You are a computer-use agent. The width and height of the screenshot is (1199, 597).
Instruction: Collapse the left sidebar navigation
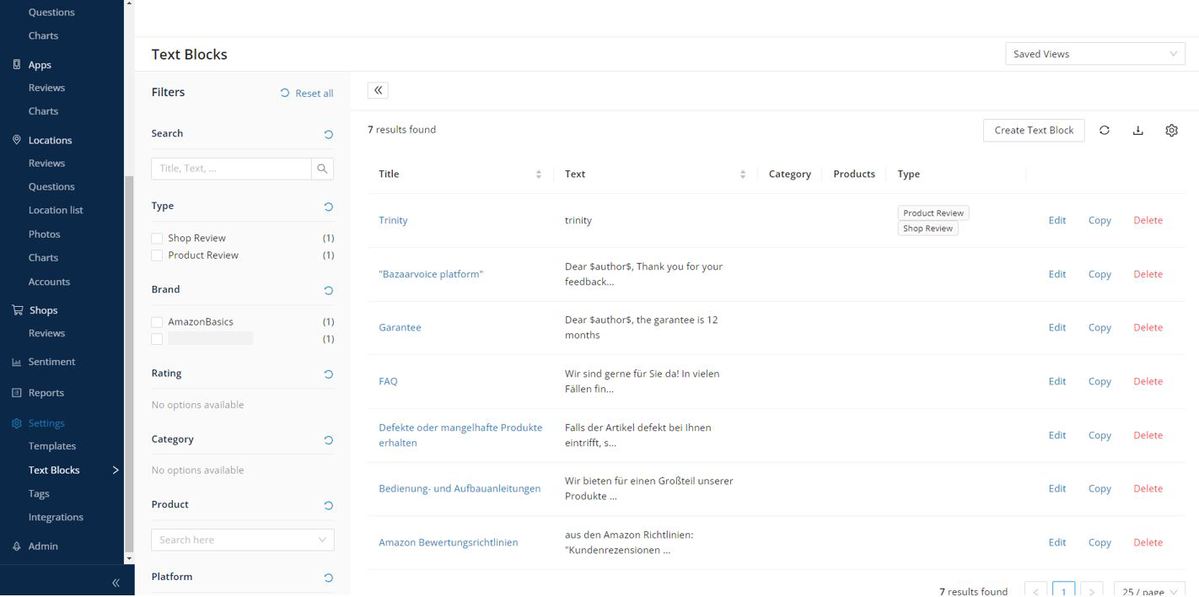(x=116, y=582)
